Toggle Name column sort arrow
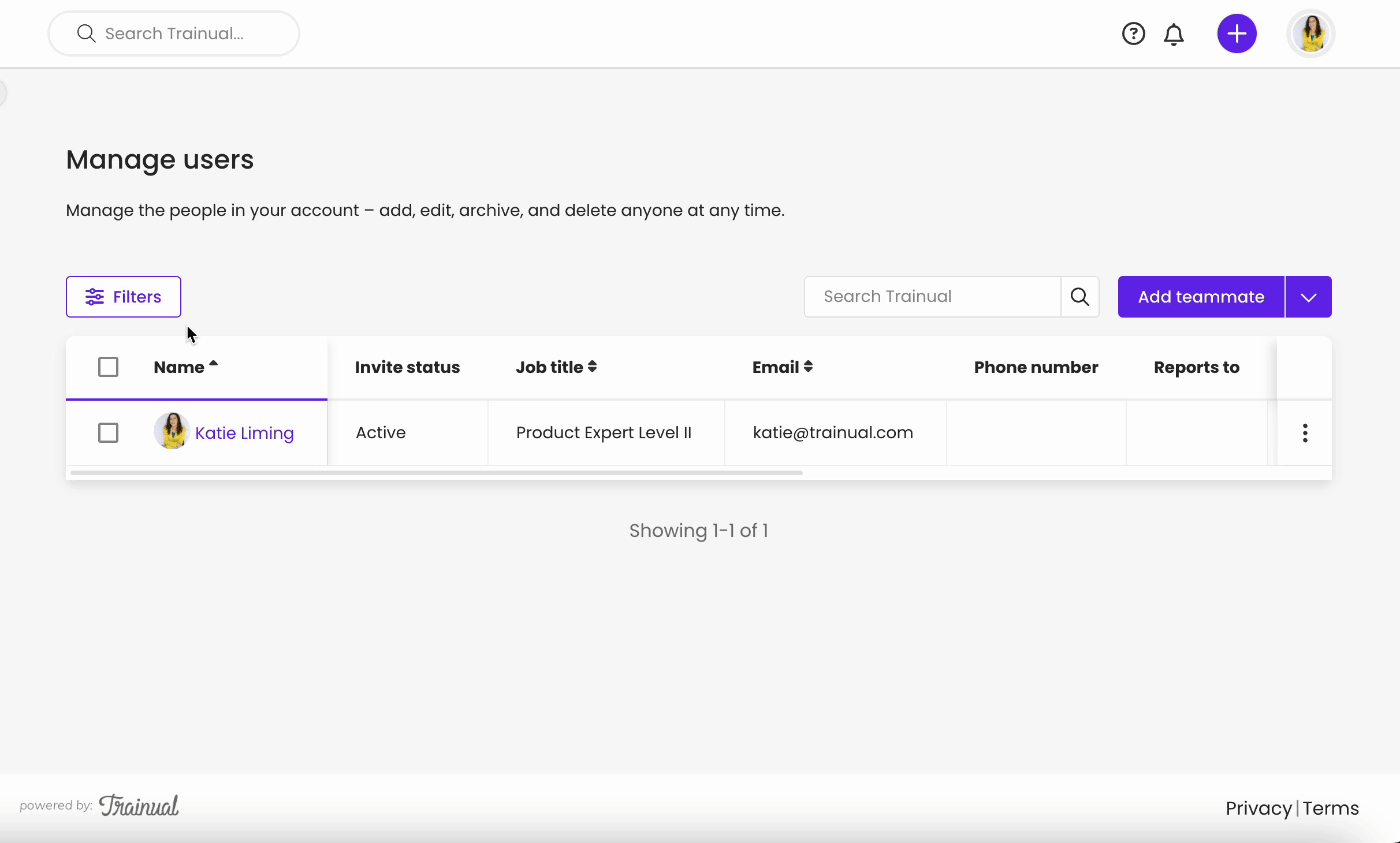 click(x=213, y=364)
